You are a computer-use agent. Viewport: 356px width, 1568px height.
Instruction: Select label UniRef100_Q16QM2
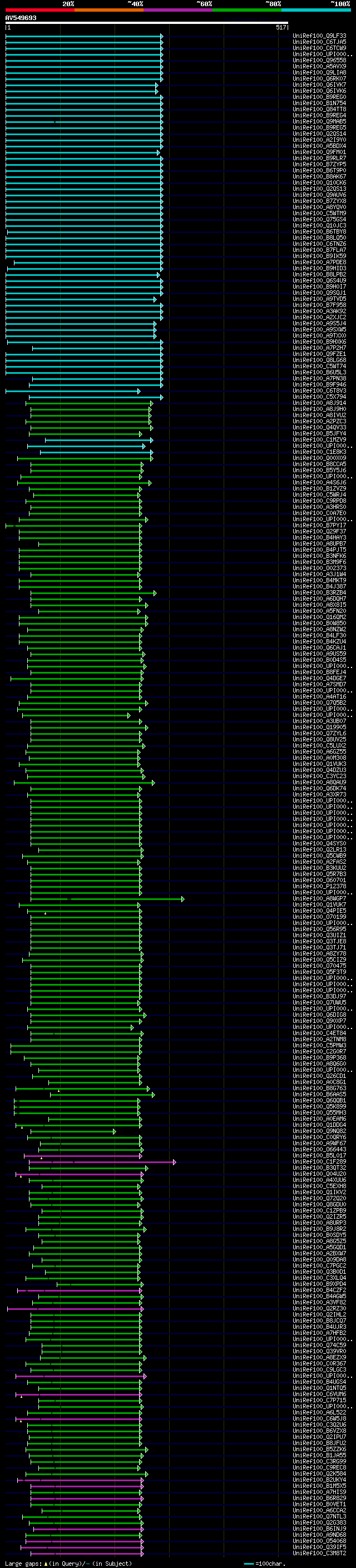(x=319, y=617)
